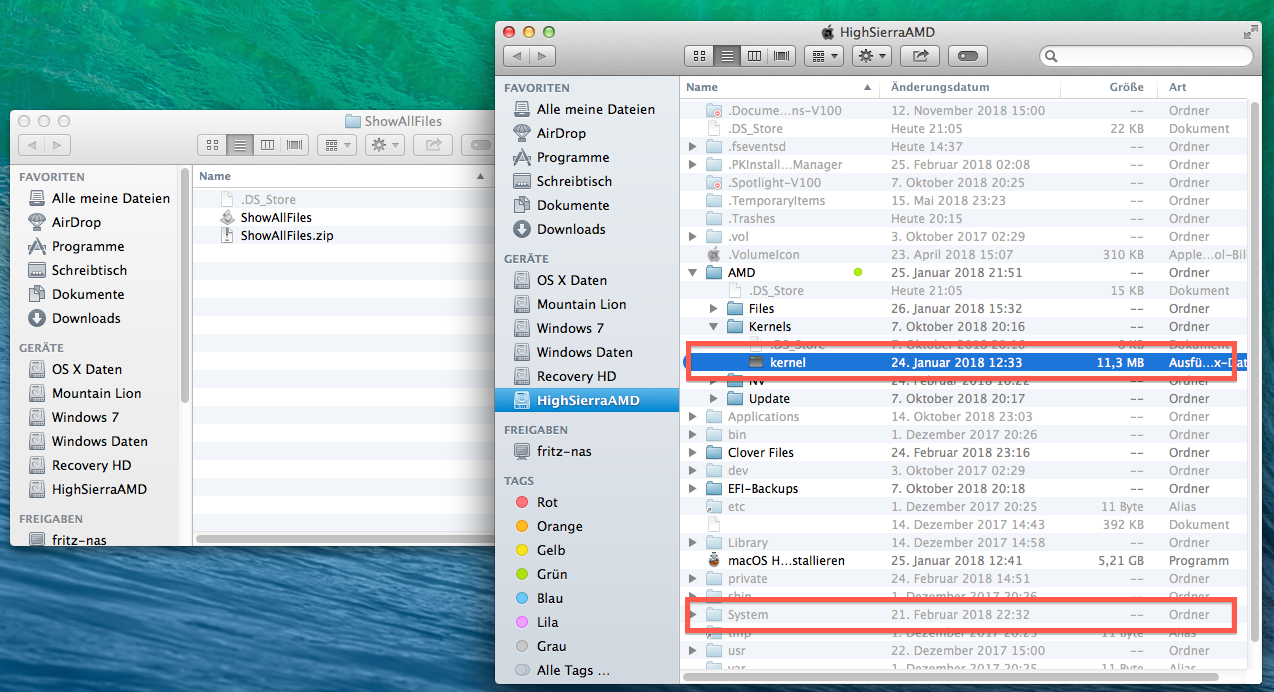
Task: Filter by the Rot red tag
Action: [x=547, y=502]
